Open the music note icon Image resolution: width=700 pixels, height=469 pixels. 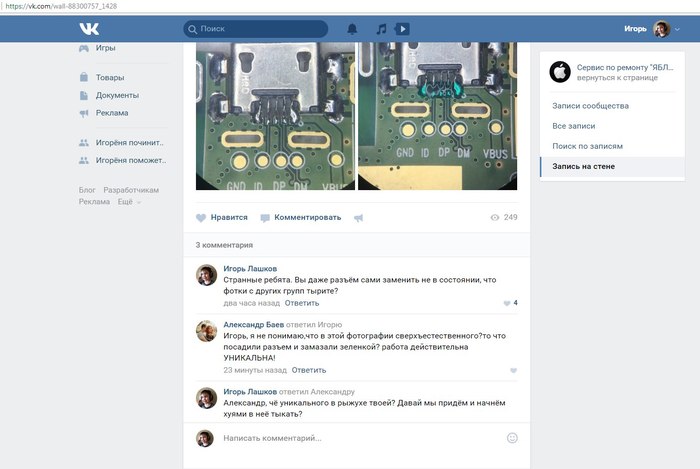380,30
